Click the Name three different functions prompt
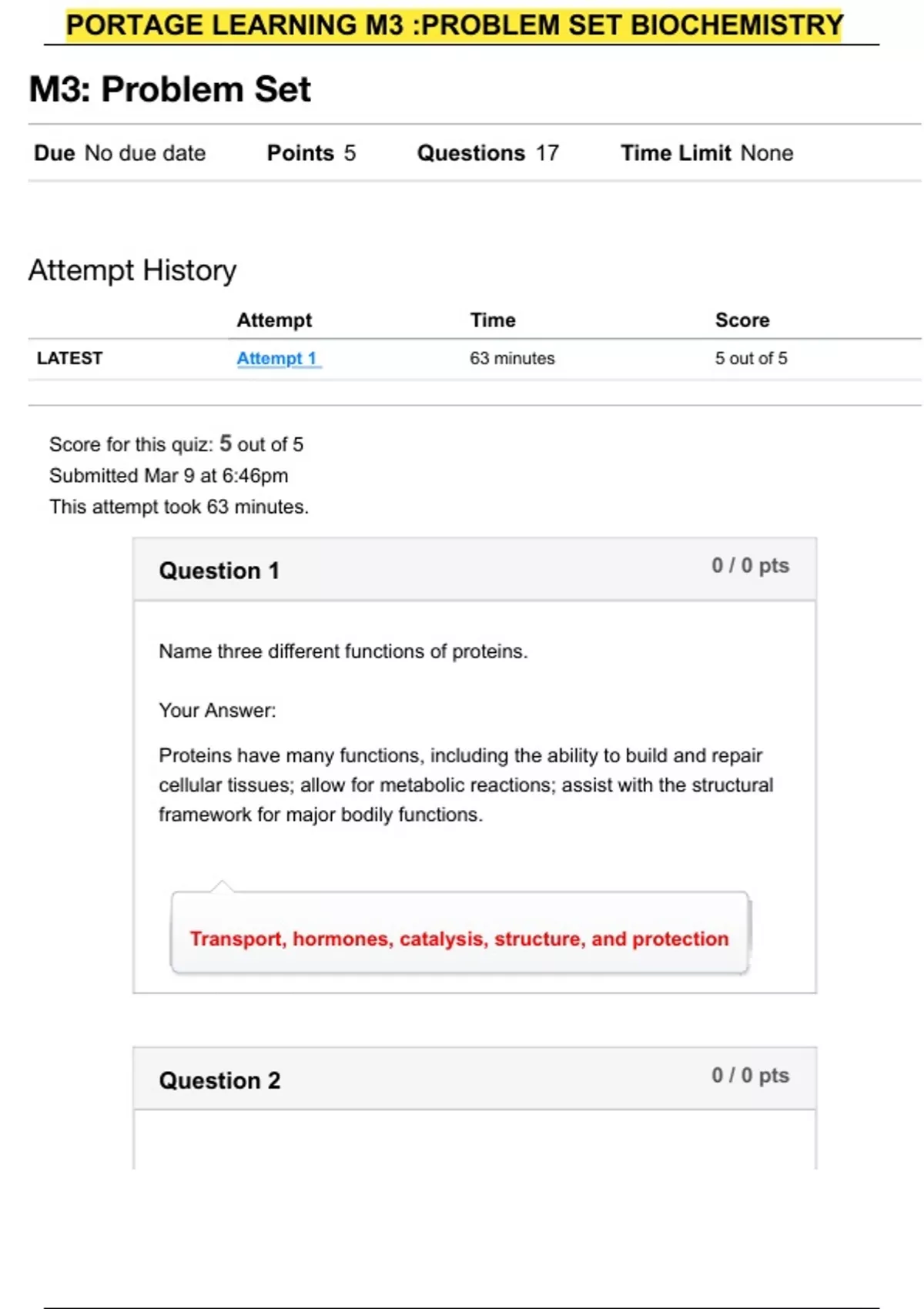924x1309 pixels. click(x=343, y=651)
